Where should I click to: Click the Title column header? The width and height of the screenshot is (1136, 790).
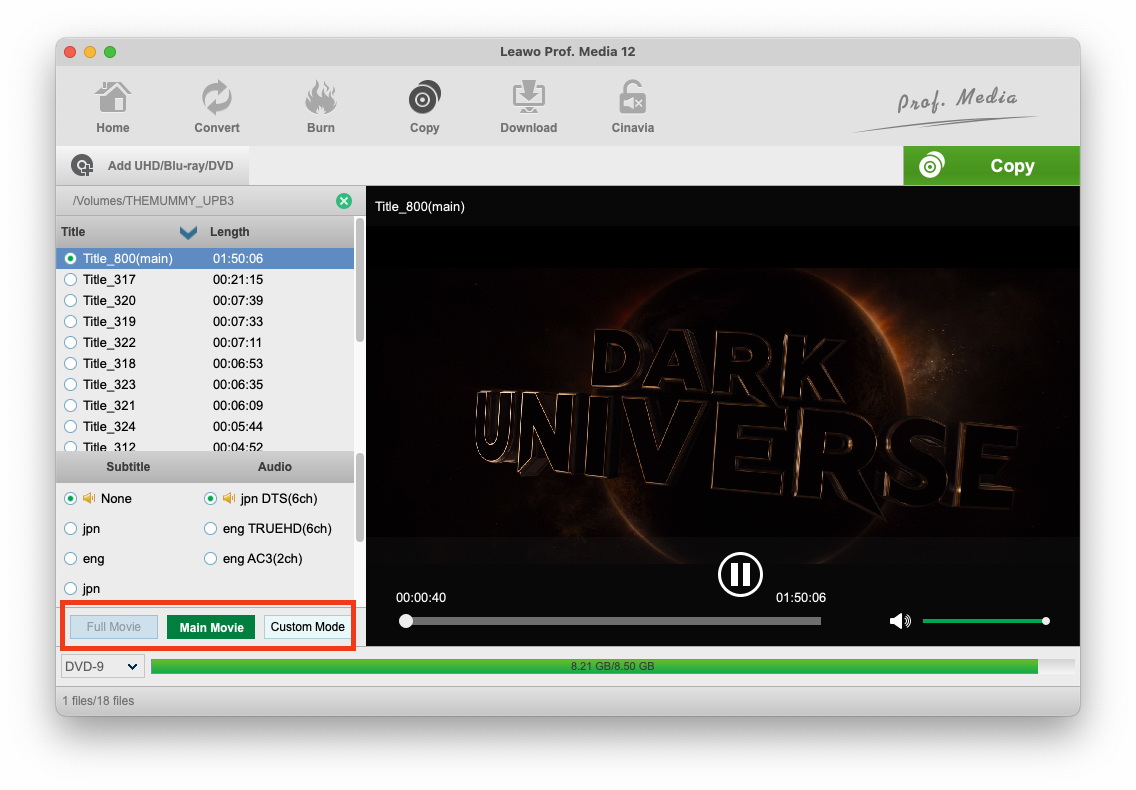pos(73,232)
